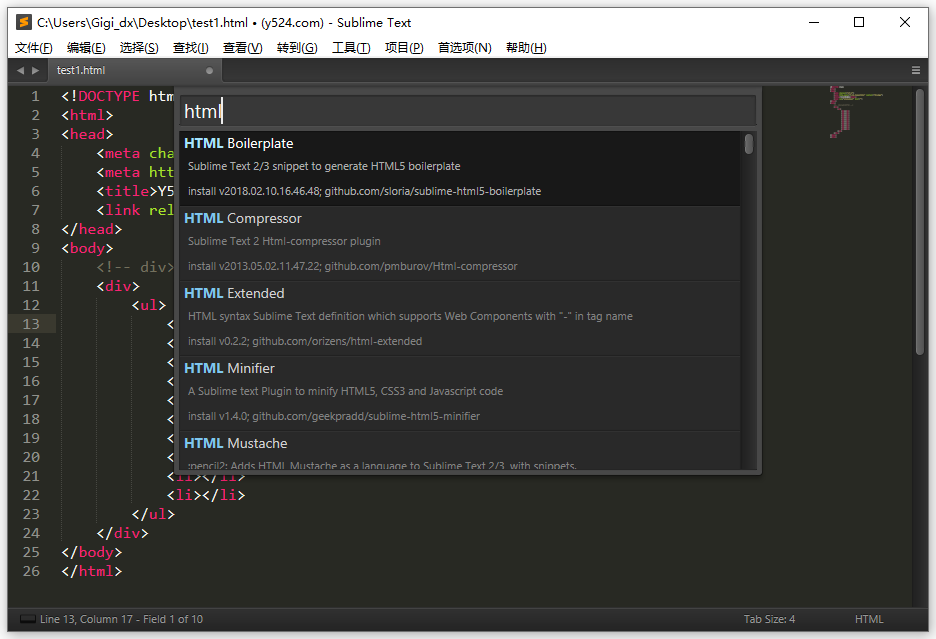This screenshot has height=639, width=936.
Task: Open the 项目(P) menu
Action: (x=404, y=48)
